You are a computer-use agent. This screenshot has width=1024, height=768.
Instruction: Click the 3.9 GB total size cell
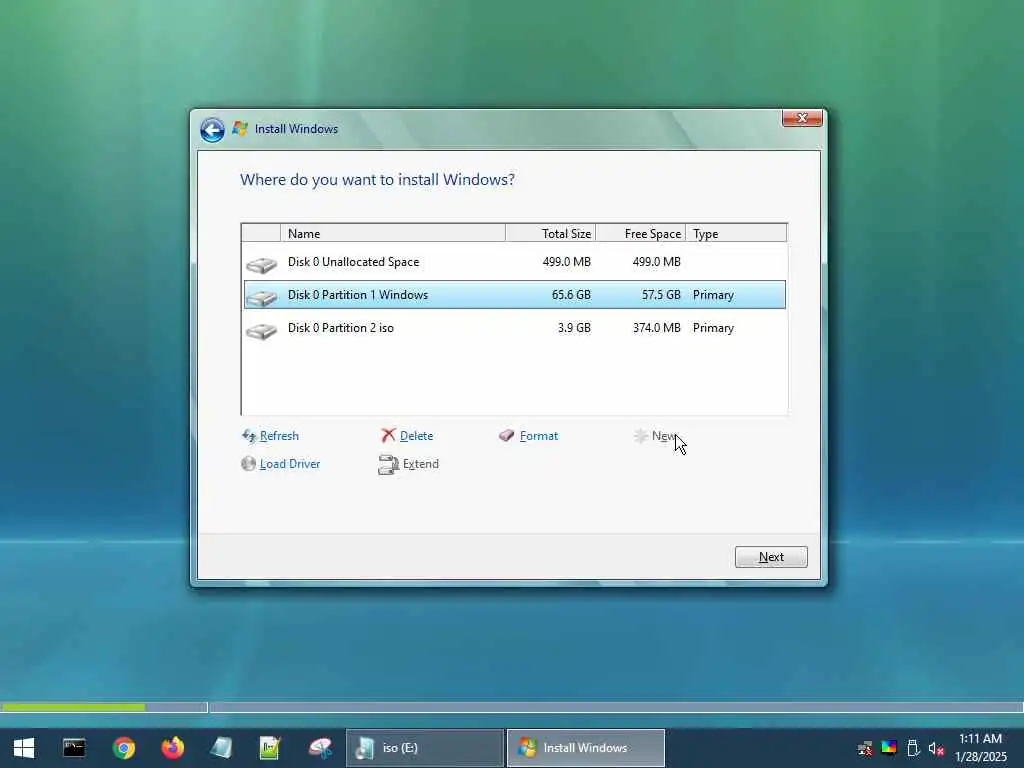pyautogui.click(x=574, y=328)
